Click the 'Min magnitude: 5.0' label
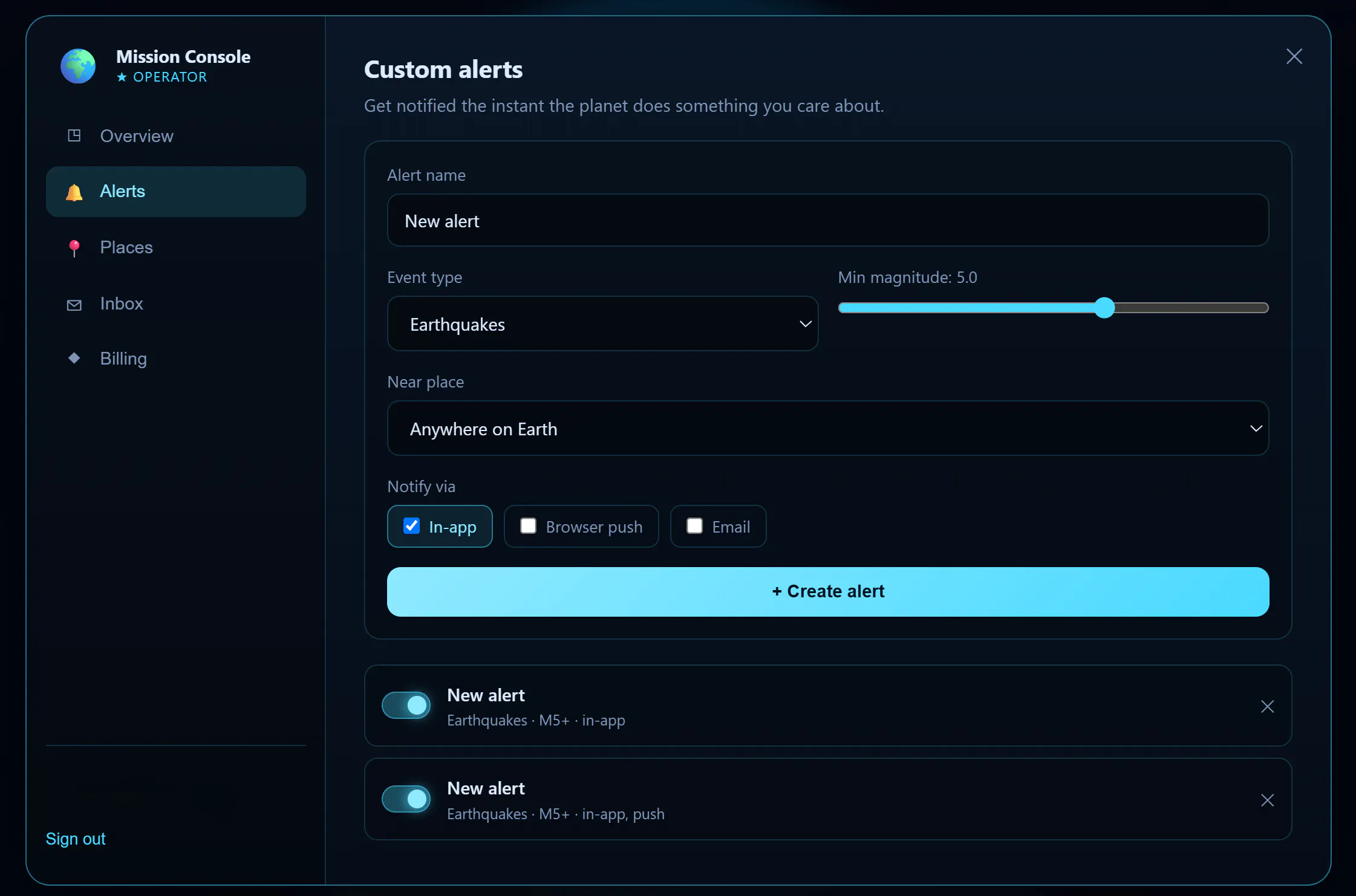Viewport: 1356px width, 896px height. click(907, 278)
